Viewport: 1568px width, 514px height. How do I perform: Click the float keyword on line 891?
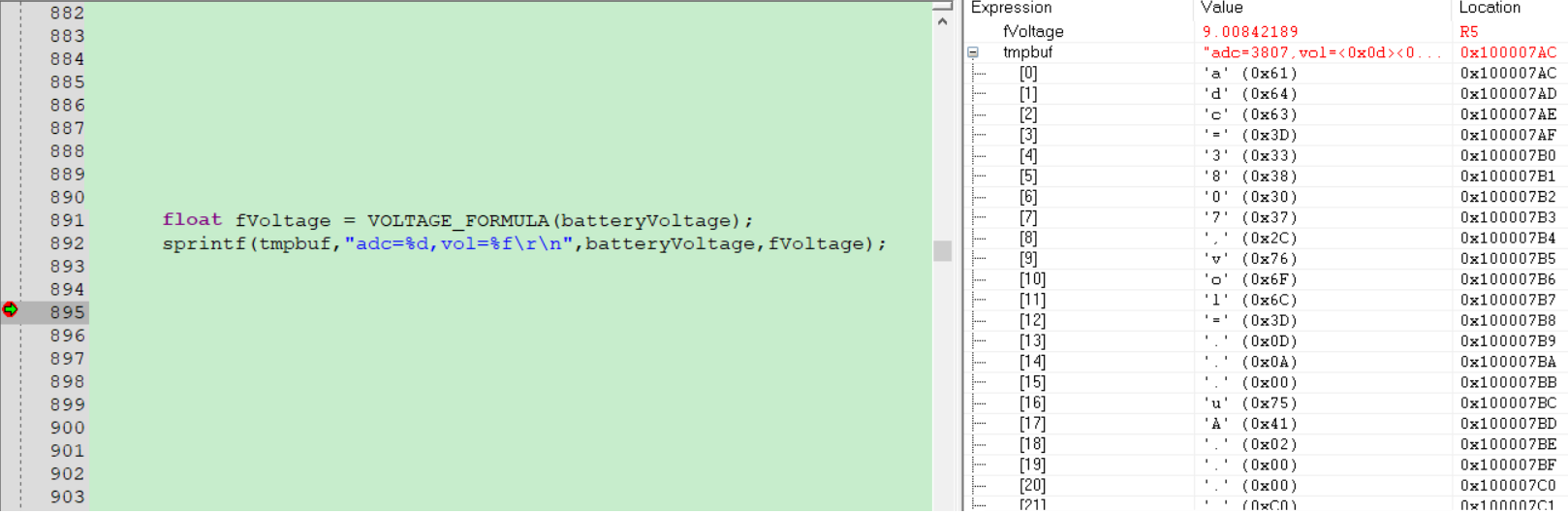[x=192, y=220]
